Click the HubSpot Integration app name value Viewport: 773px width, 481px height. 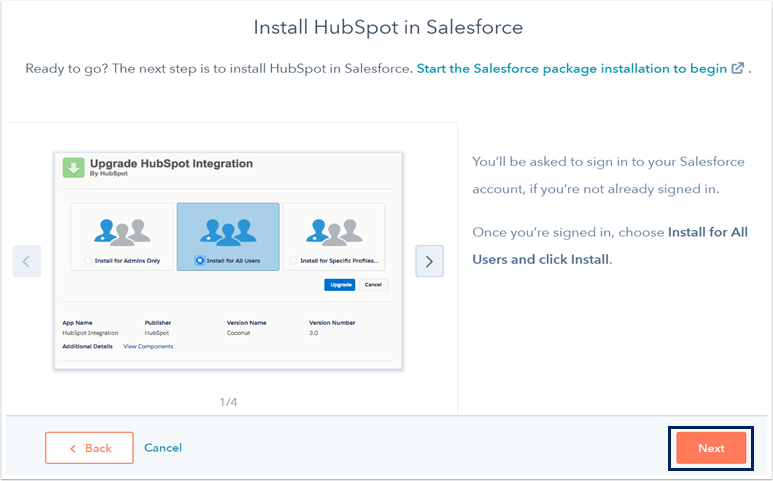90,333
